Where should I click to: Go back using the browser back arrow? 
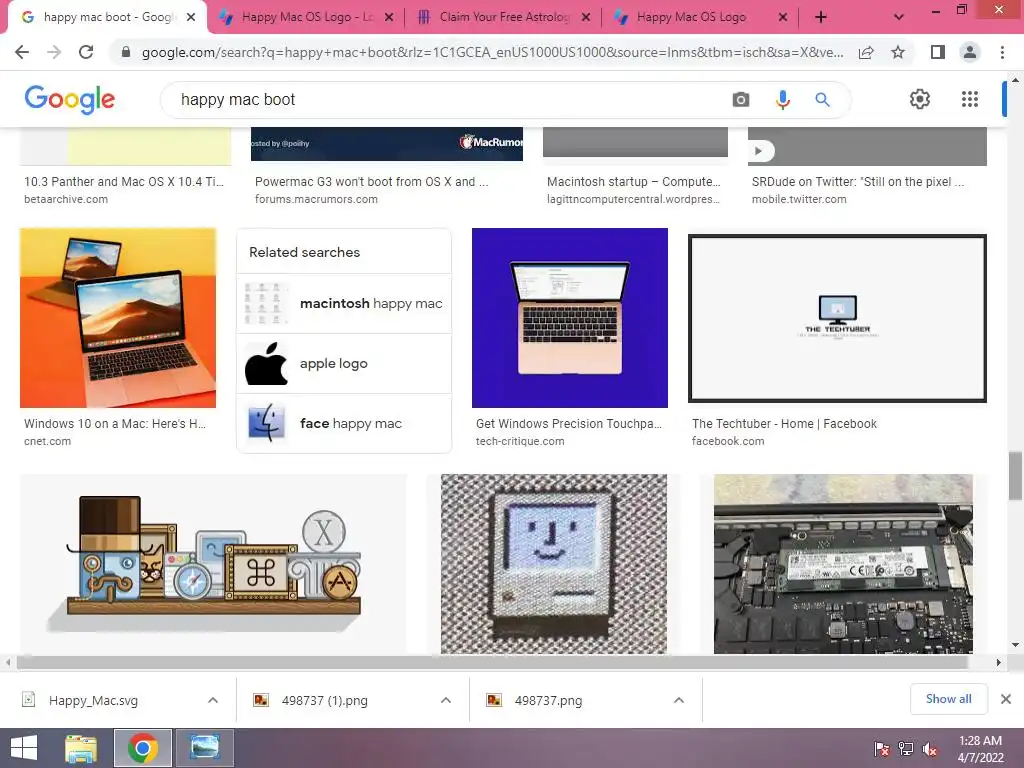(x=22, y=52)
